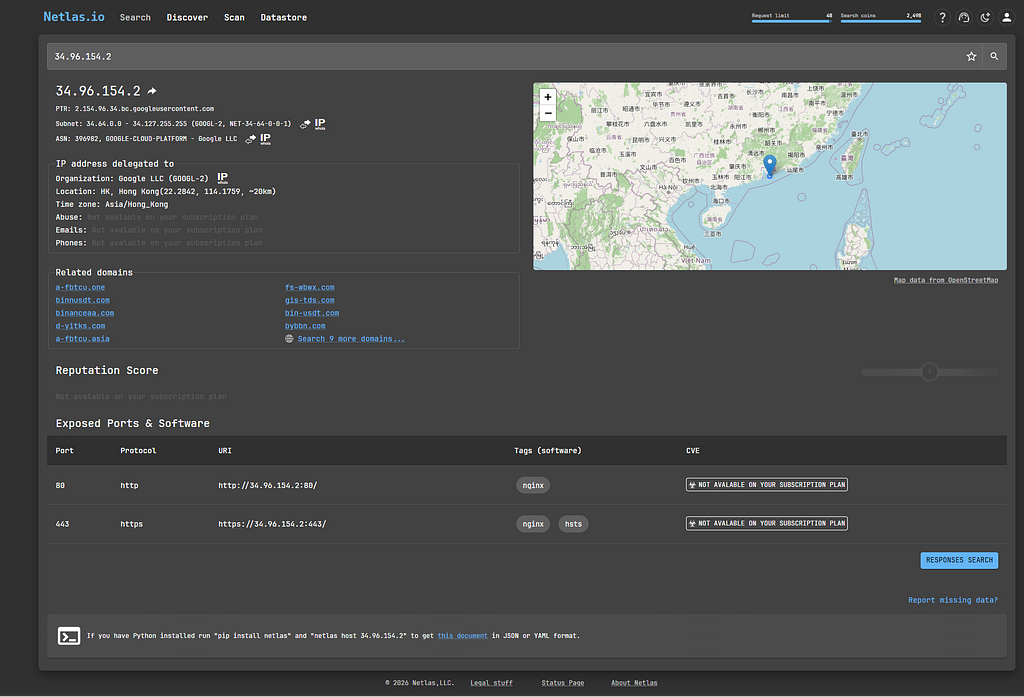The height and width of the screenshot is (697, 1024).
Task: Open related domain binnusdt.com
Action: click(82, 300)
